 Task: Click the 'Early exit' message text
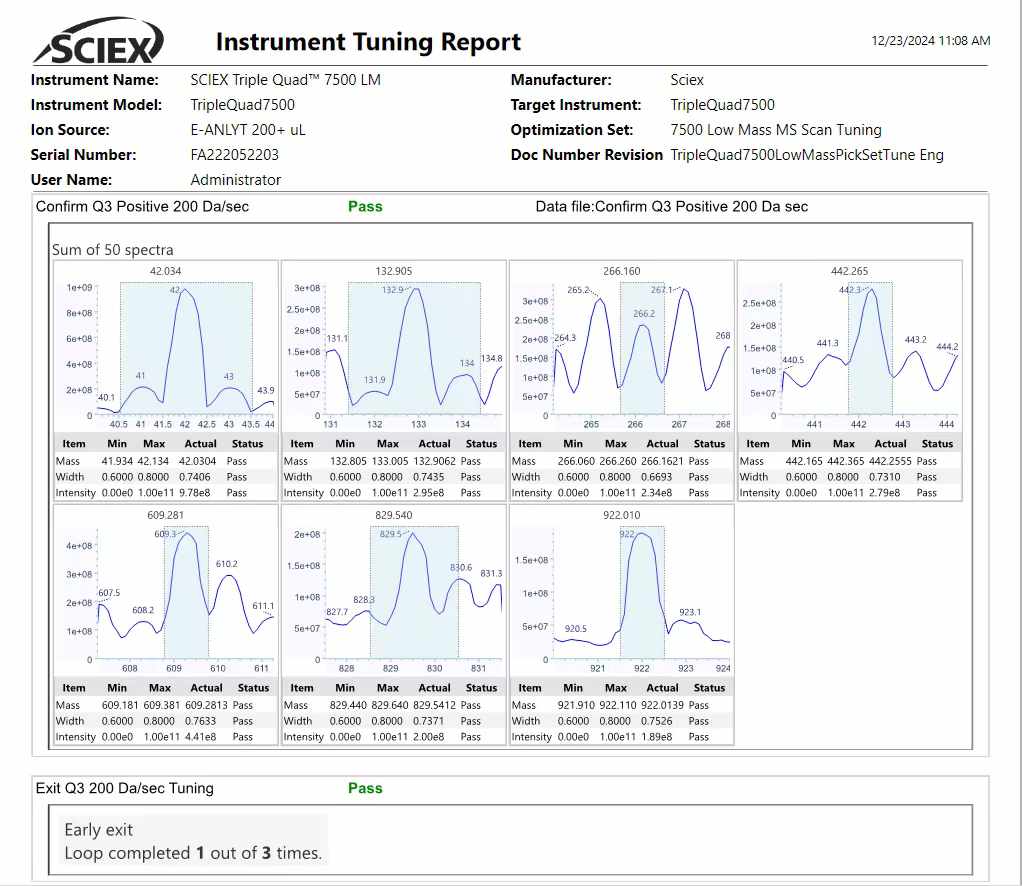[99, 830]
